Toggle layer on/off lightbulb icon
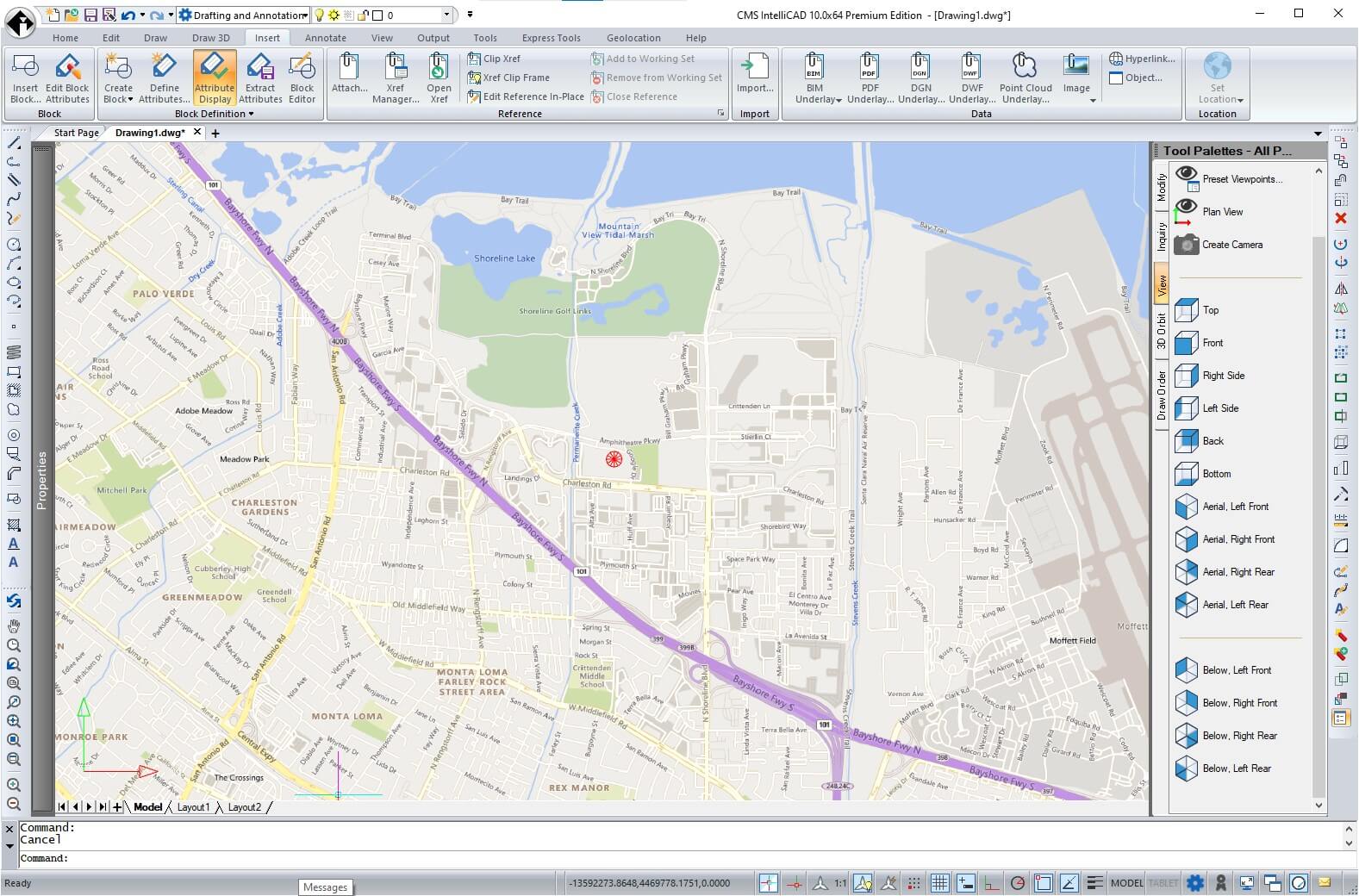 click(x=319, y=16)
